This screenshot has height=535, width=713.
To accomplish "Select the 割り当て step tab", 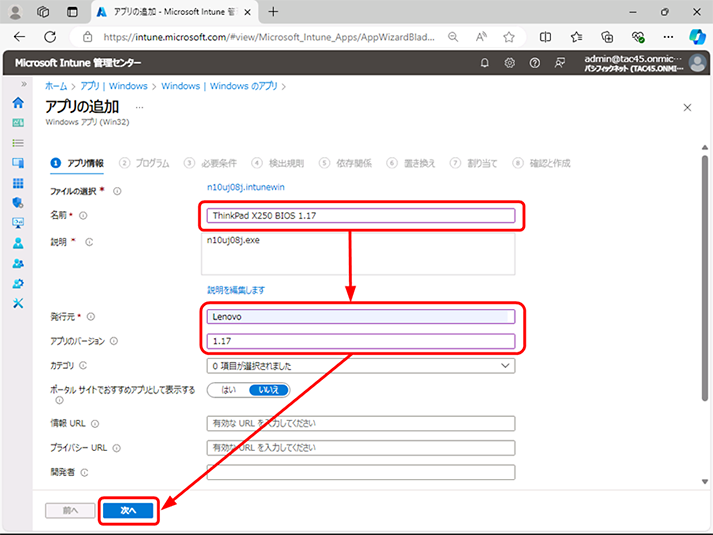I will pyautogui.click(x=474, y=163).
